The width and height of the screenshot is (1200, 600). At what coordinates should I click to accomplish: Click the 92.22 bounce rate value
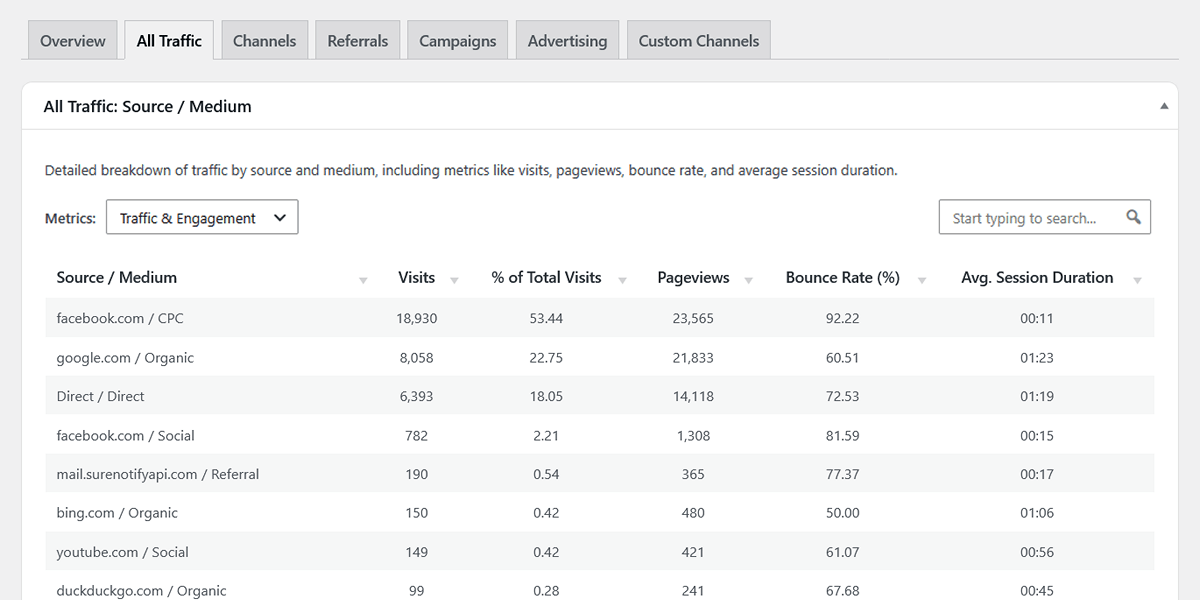click(842, 318)
